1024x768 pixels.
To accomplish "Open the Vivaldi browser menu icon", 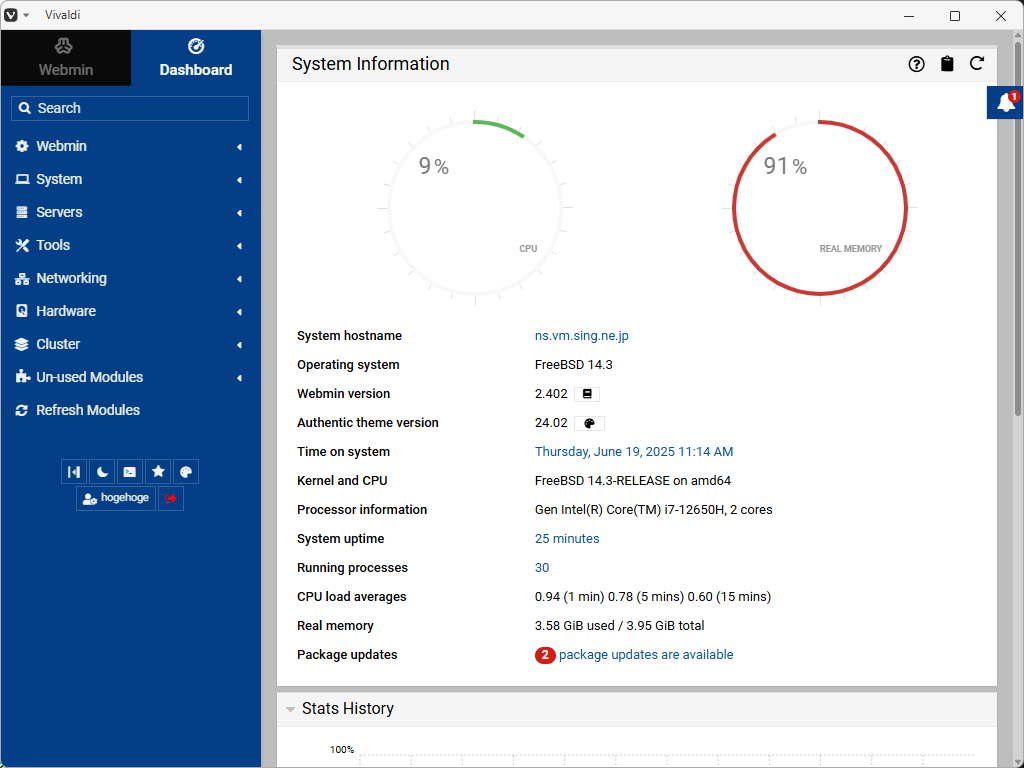I will click(x=10, y=15).
